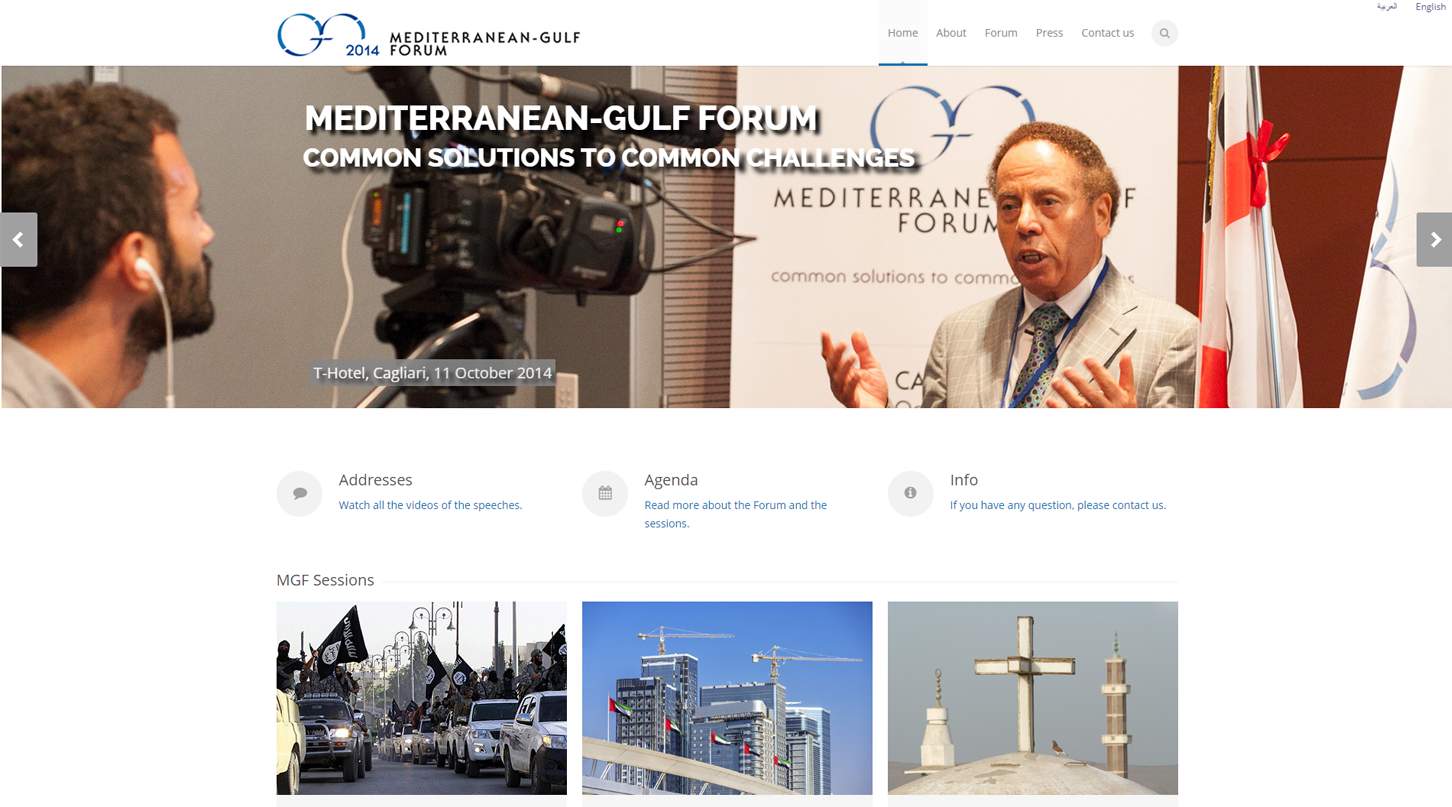Click 'COMMON SOLUTIONS TO COMMON CHALLENGES' slider subtitle
The width and height of the screenshot is (1452, 807).
click(609, 158)
